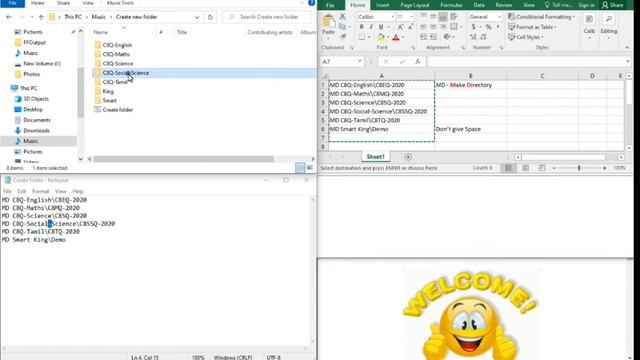This screenshot has height=360, width=640.
Task: Increase indent in Excel Alignment group
Action: coord(433,37)
